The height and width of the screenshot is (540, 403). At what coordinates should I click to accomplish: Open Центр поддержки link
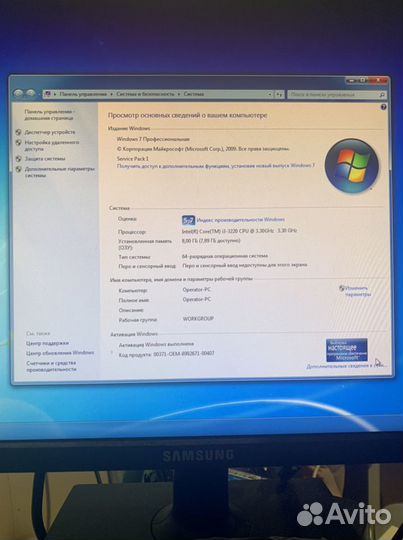(x=47, y=343)
